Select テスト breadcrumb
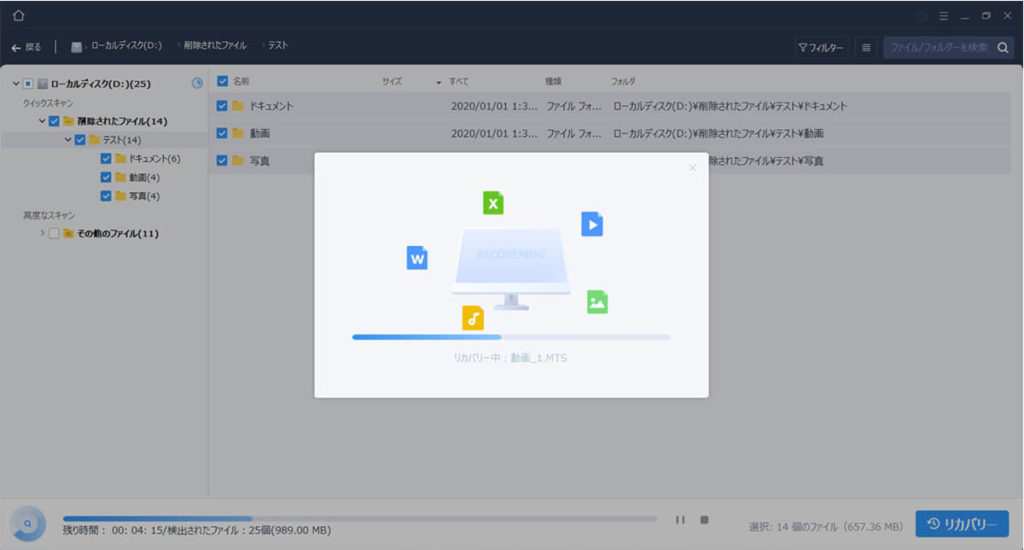Image resolution: width=1024 pixels, height=550 pixels. coord(278,46)
